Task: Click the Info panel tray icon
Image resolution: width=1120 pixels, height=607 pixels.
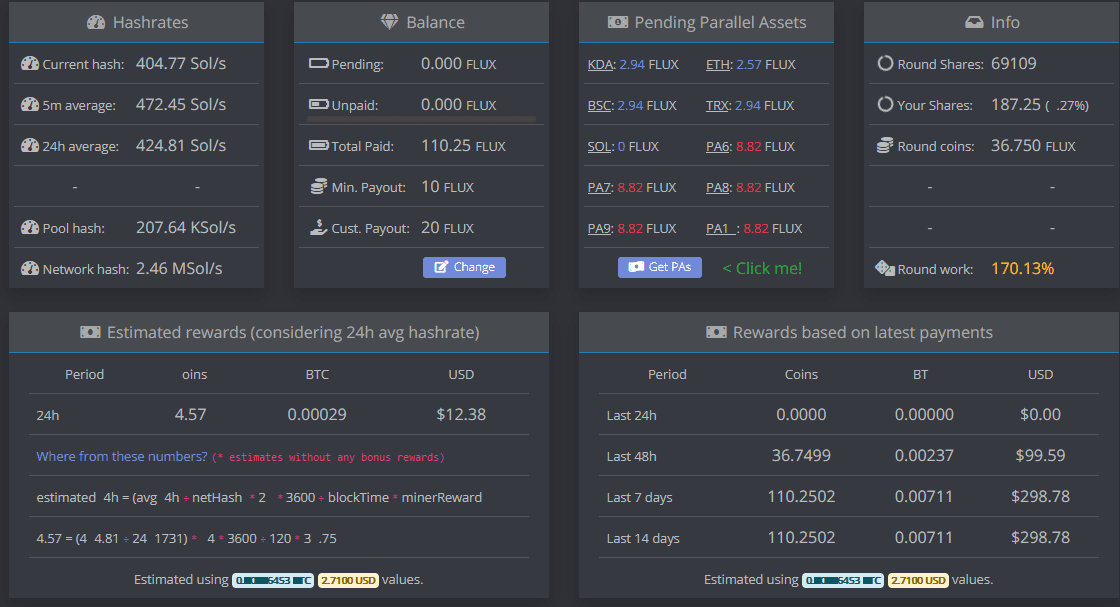Action: click(x=974, y=22)
